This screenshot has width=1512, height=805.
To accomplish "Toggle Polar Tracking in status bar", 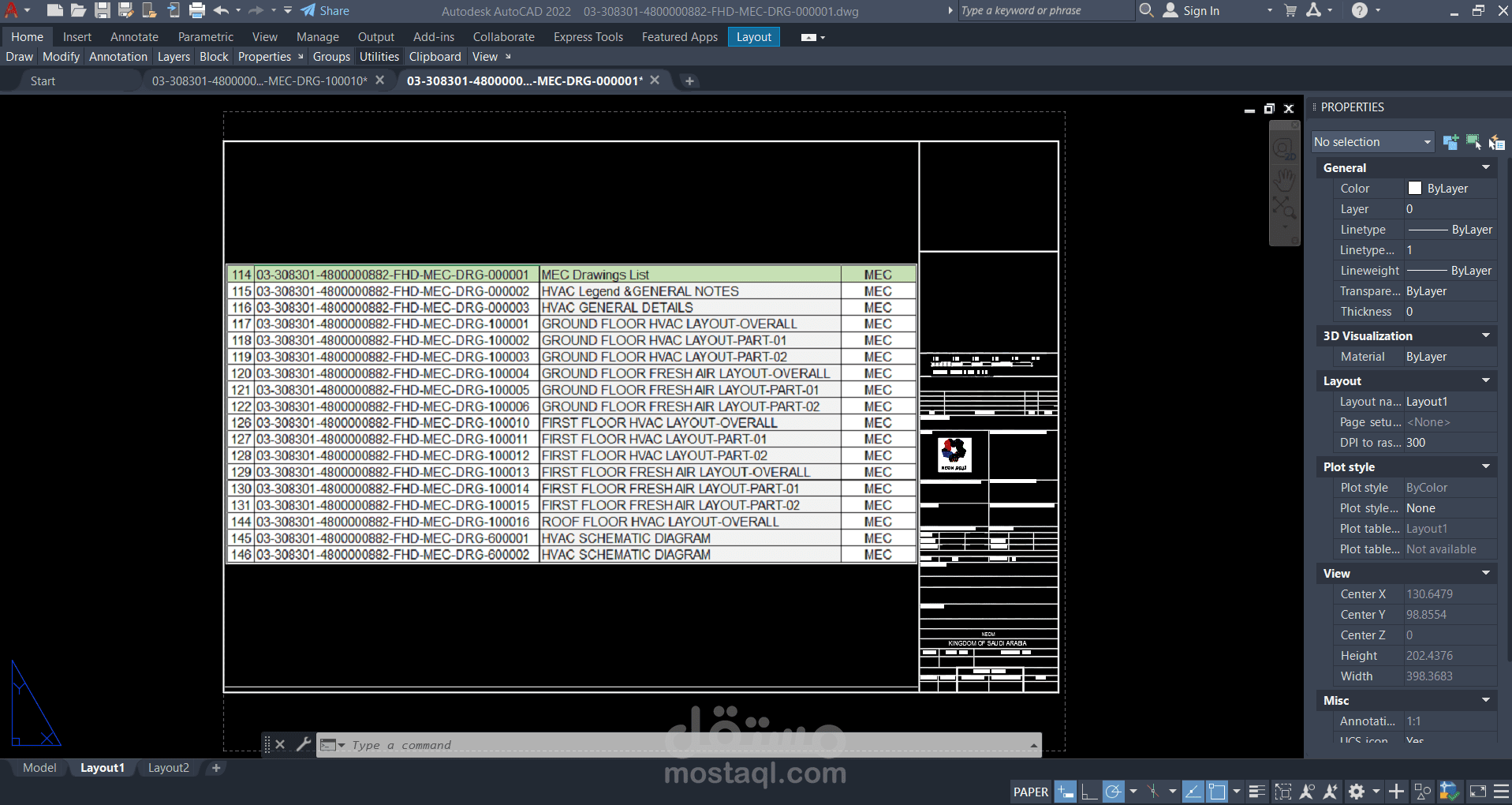I will pyautogui.click(x=1114, y=792).
